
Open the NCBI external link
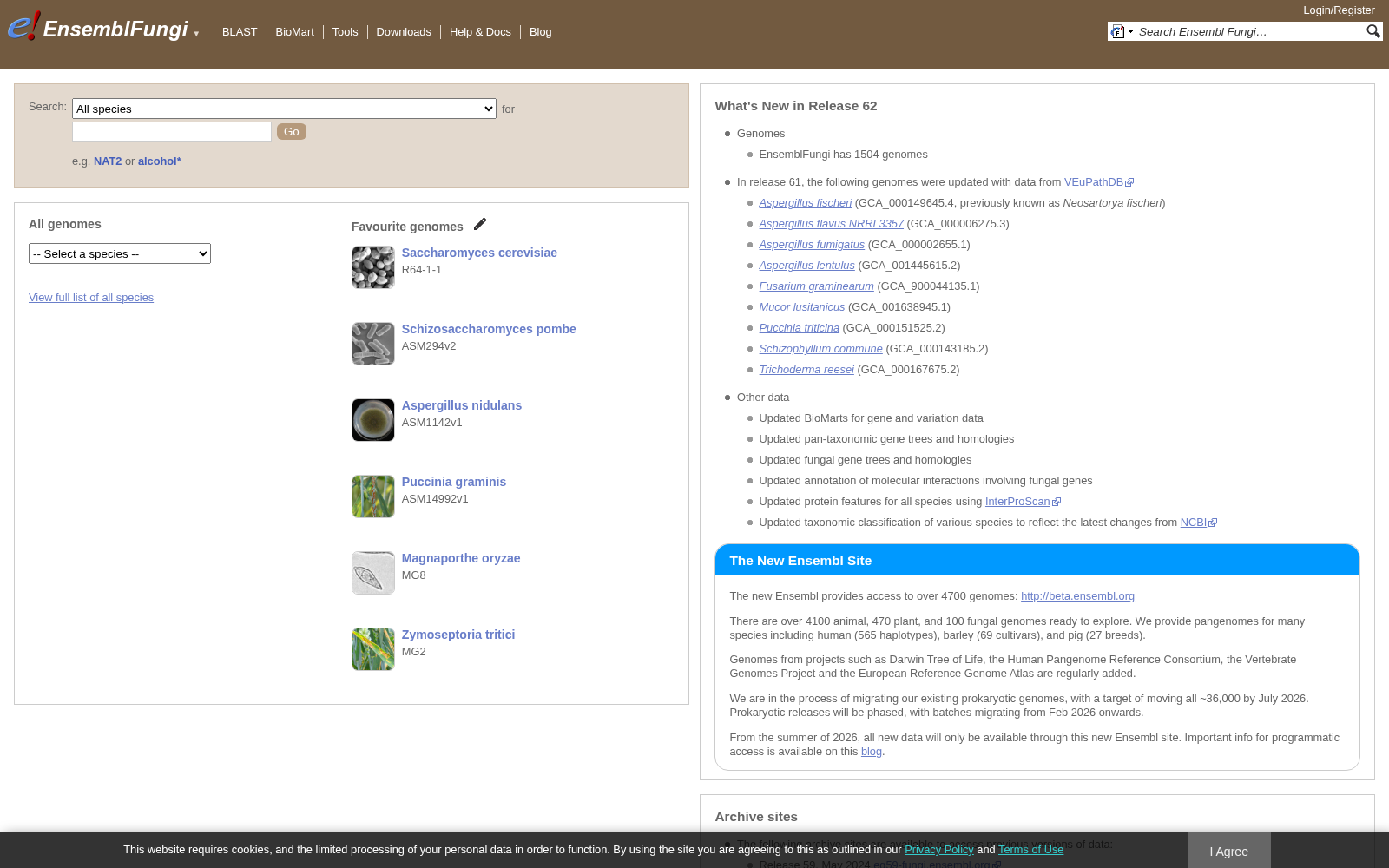[x=1198, y=523]
